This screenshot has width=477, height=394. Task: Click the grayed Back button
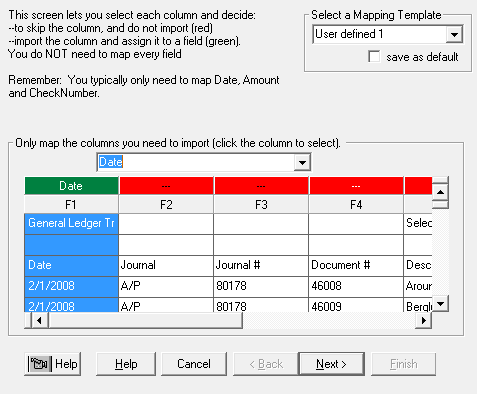pos(266,364)
